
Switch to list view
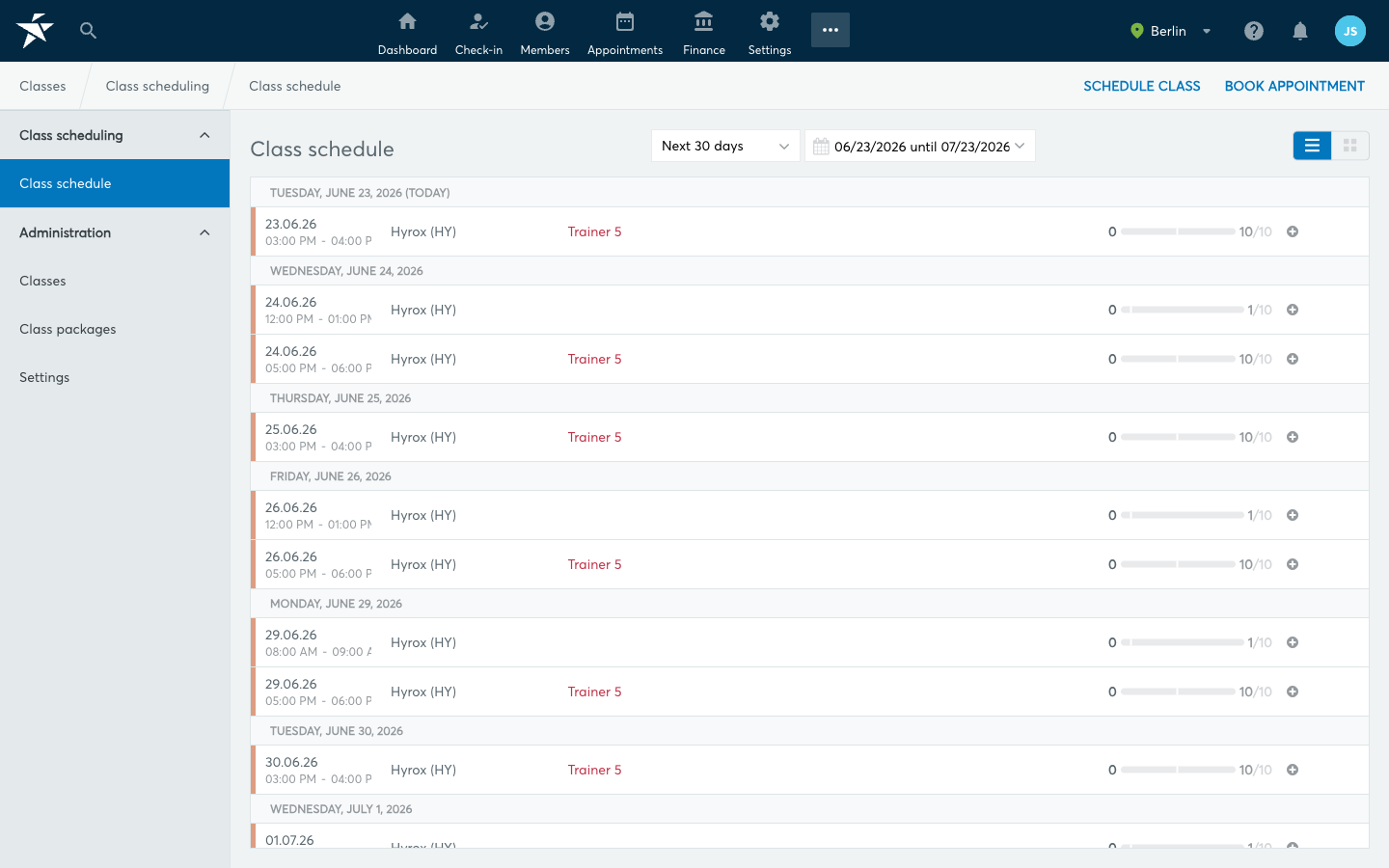[x=1312, y=146]
